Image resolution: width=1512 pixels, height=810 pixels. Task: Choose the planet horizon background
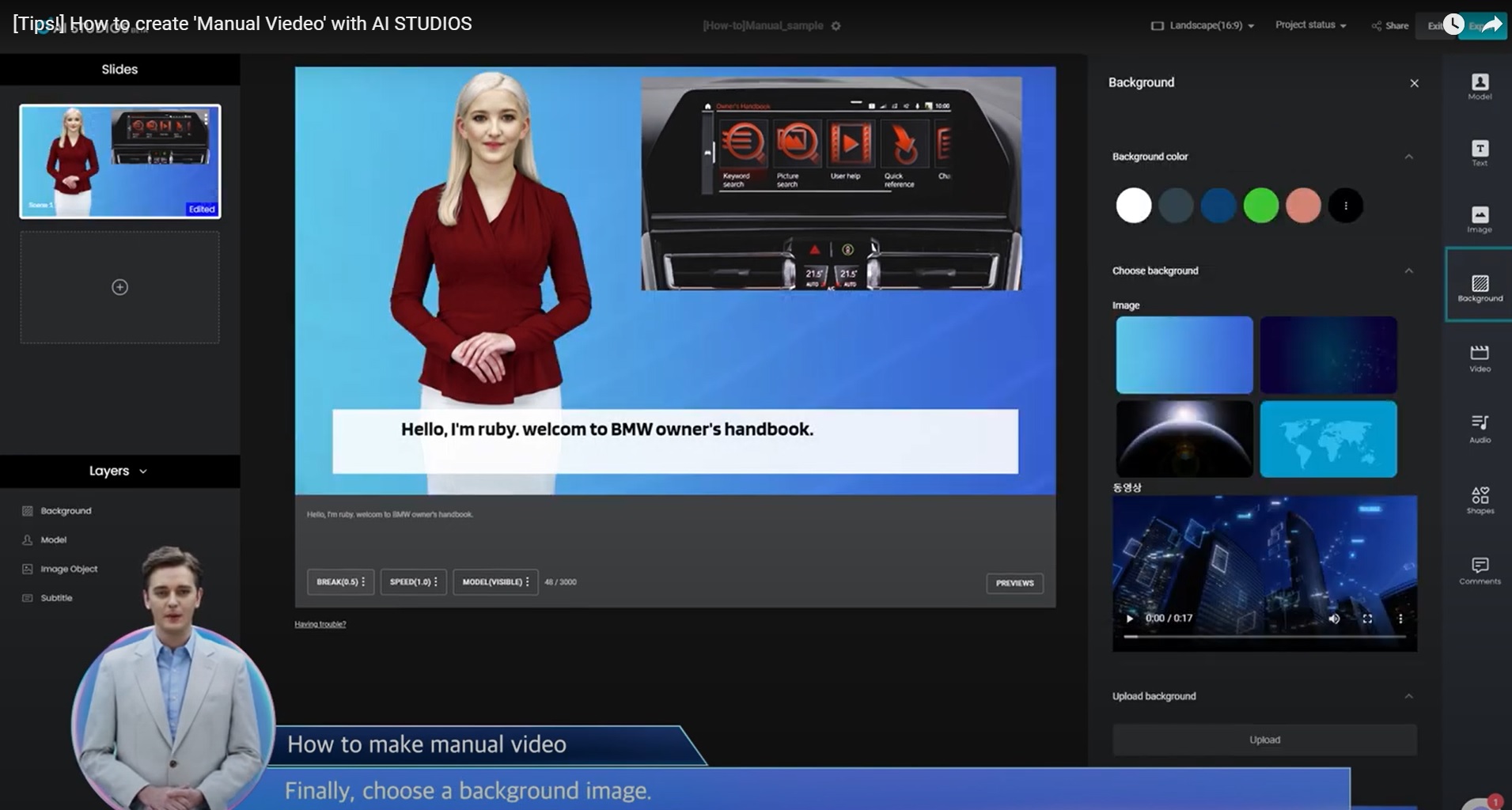[1184, 439]
